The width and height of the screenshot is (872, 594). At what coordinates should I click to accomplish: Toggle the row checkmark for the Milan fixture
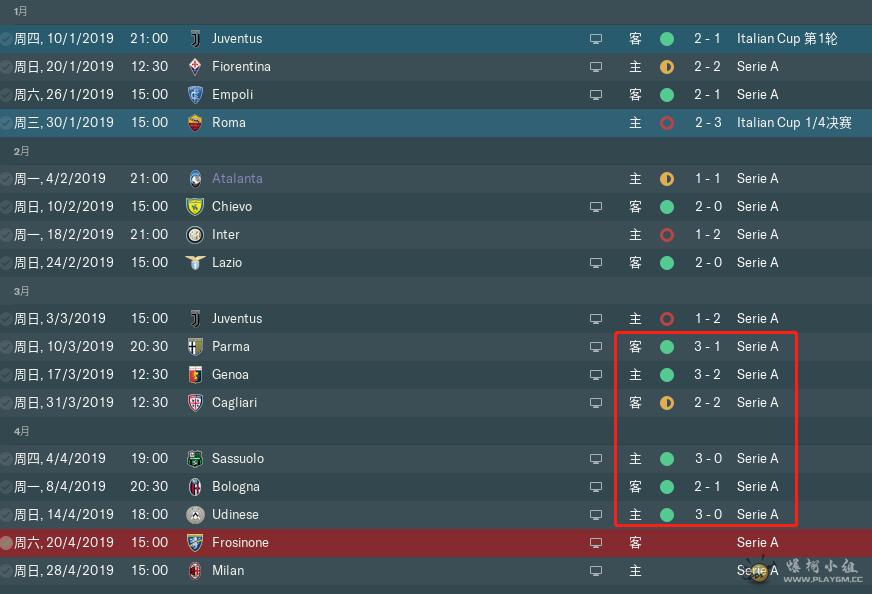(x=6, y=571)
